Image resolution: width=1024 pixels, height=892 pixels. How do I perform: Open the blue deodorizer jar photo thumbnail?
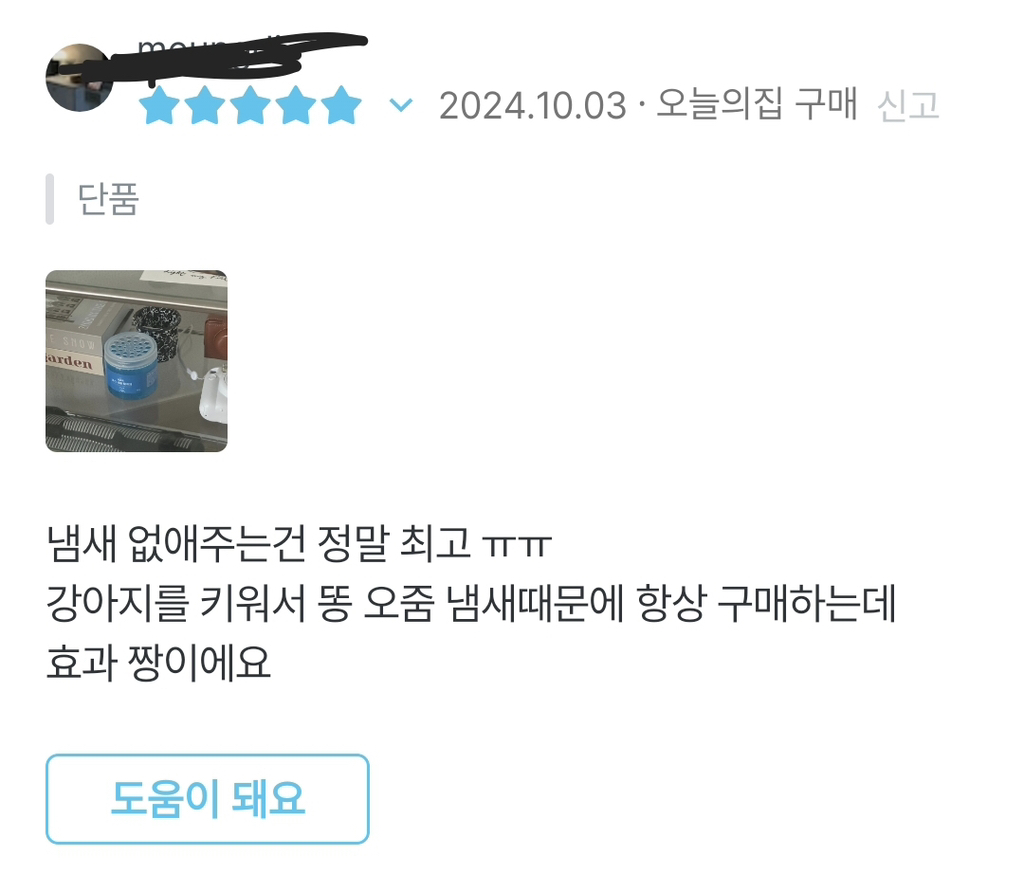pyautogui.click(x=136, y=361)
